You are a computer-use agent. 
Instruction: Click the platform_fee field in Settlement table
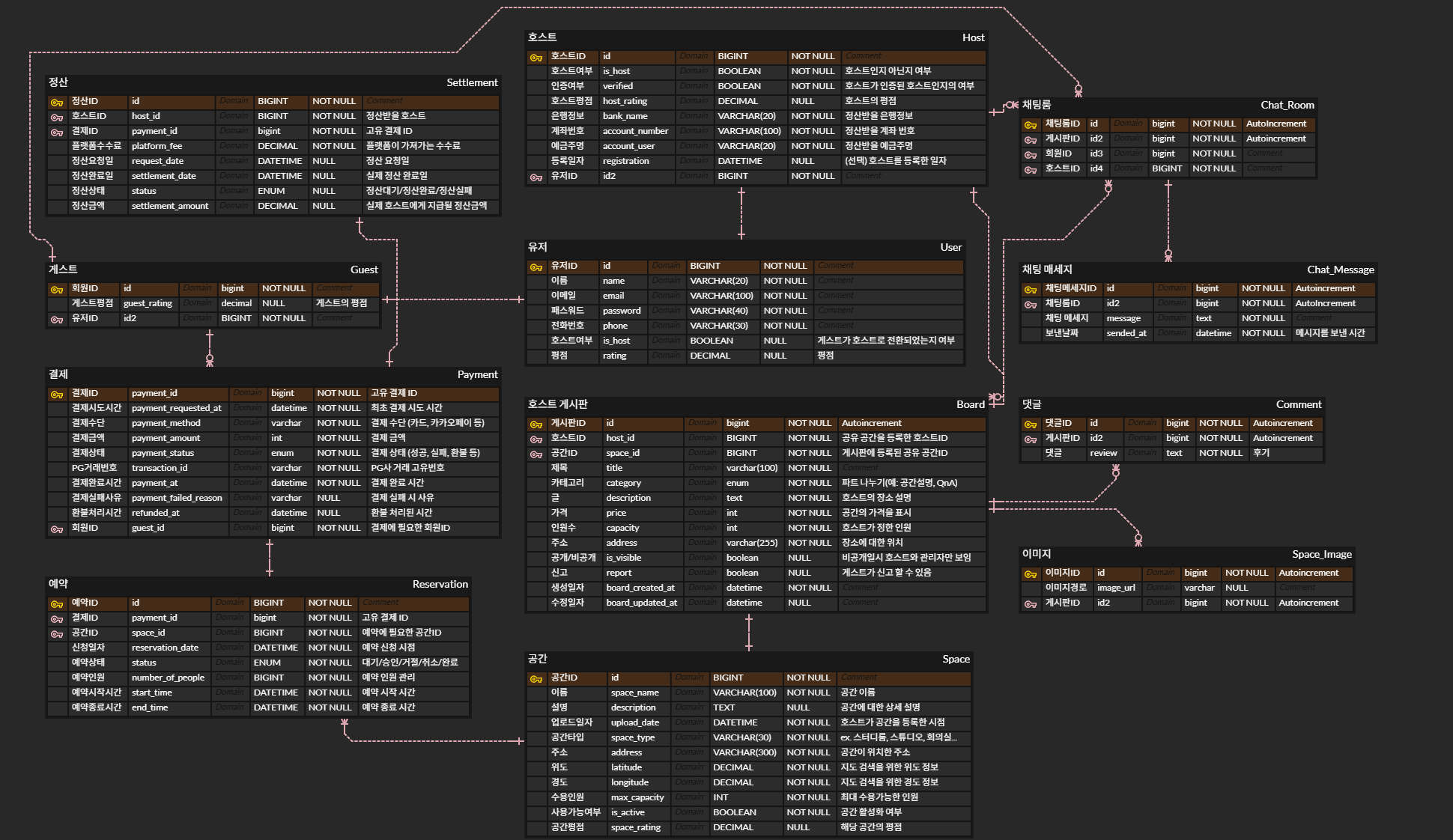coord(157,146)
